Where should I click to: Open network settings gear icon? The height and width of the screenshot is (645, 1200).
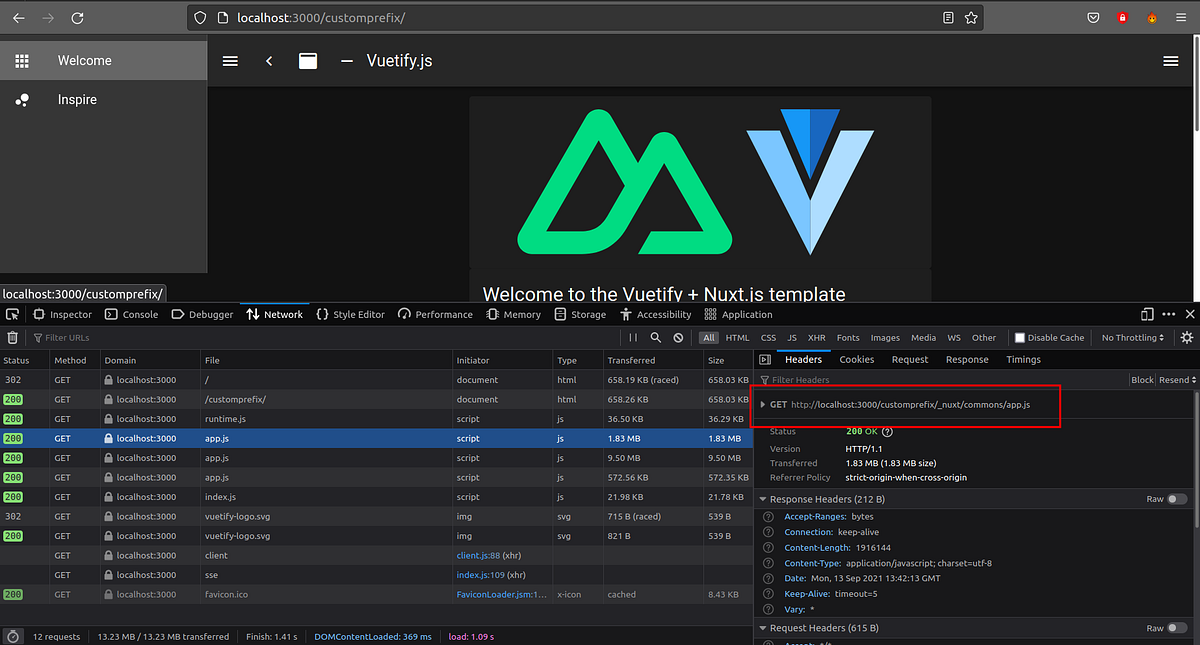tap(1187, 338)
